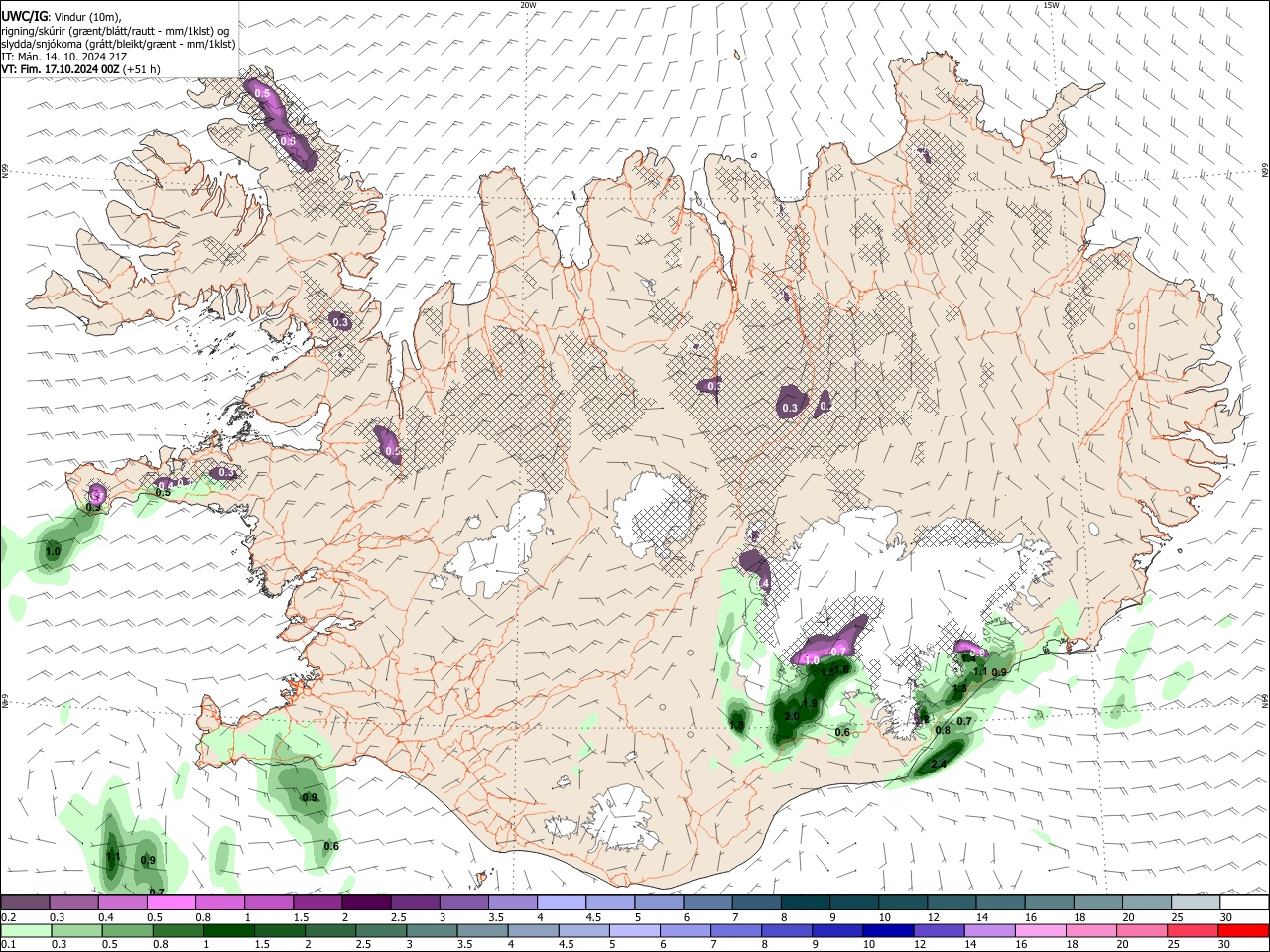Click the 'slydda/snjókoma' legend description line
The height and width of the screenshot is (952, 1270).
118,44
